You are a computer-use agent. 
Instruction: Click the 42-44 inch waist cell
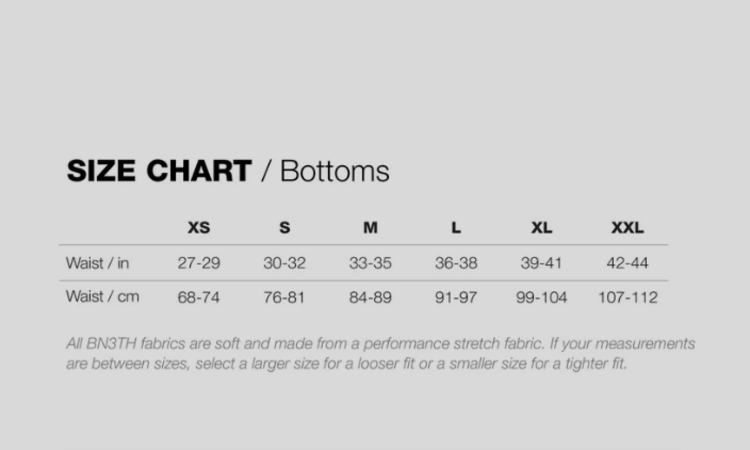click(x=628, y=263)
